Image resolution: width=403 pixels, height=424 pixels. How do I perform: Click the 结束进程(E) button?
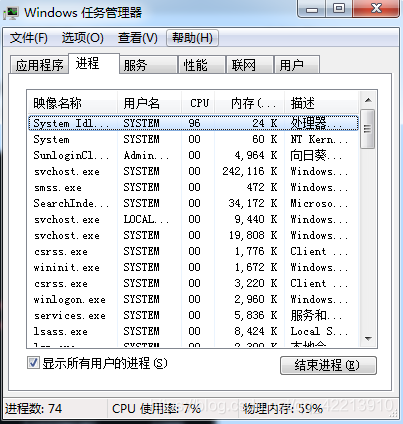(x=328, y=365)
